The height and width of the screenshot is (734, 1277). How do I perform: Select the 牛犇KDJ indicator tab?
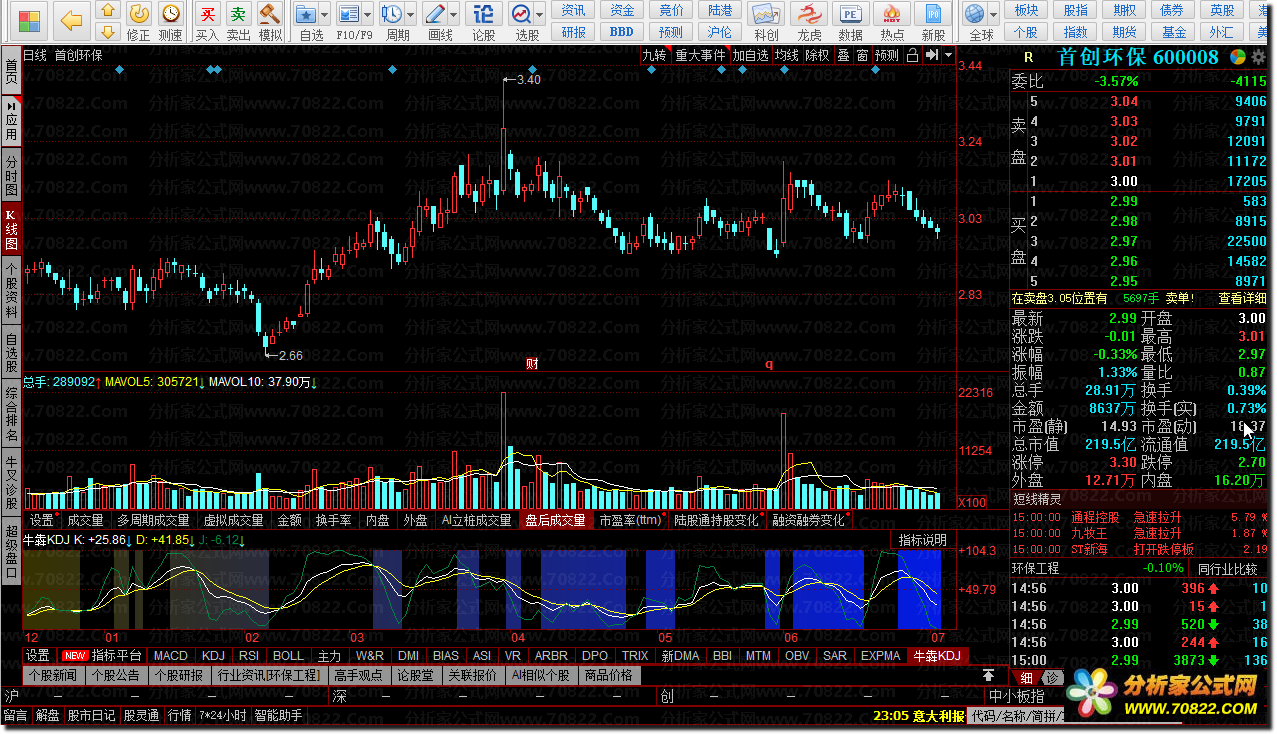(x=936, y=656)
